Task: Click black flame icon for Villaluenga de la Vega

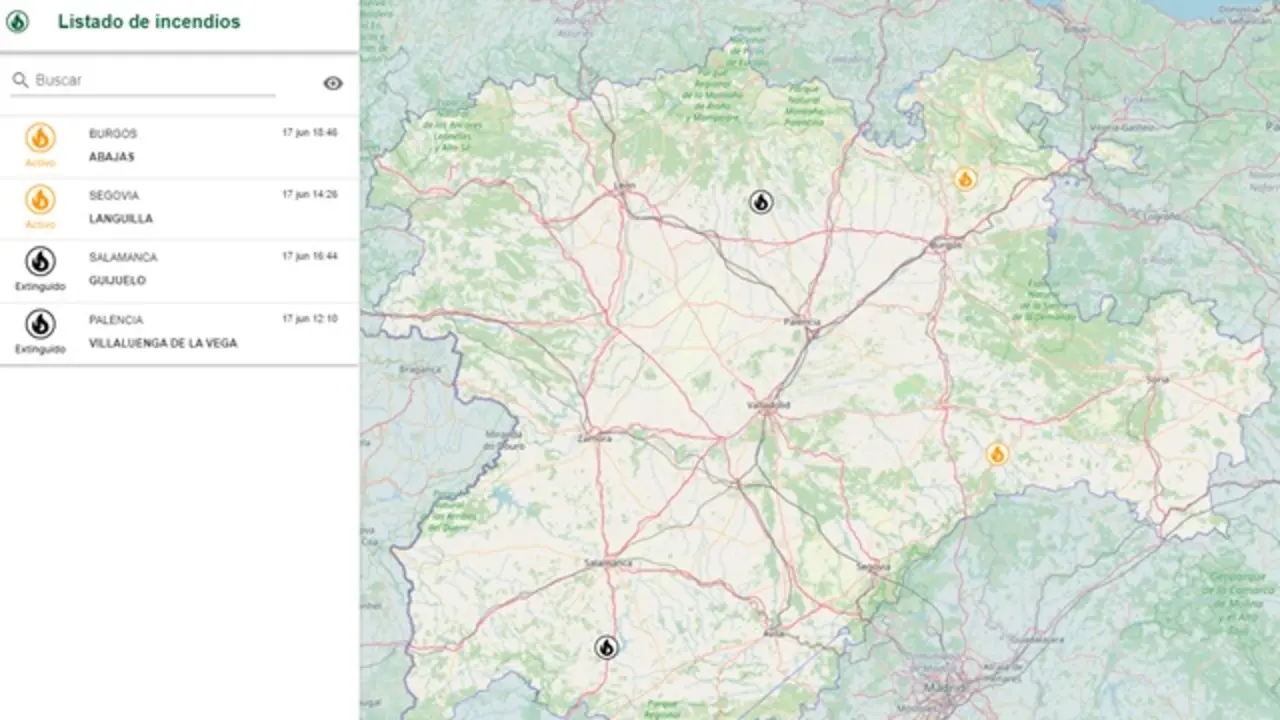Action: click(x=40, y=324)
